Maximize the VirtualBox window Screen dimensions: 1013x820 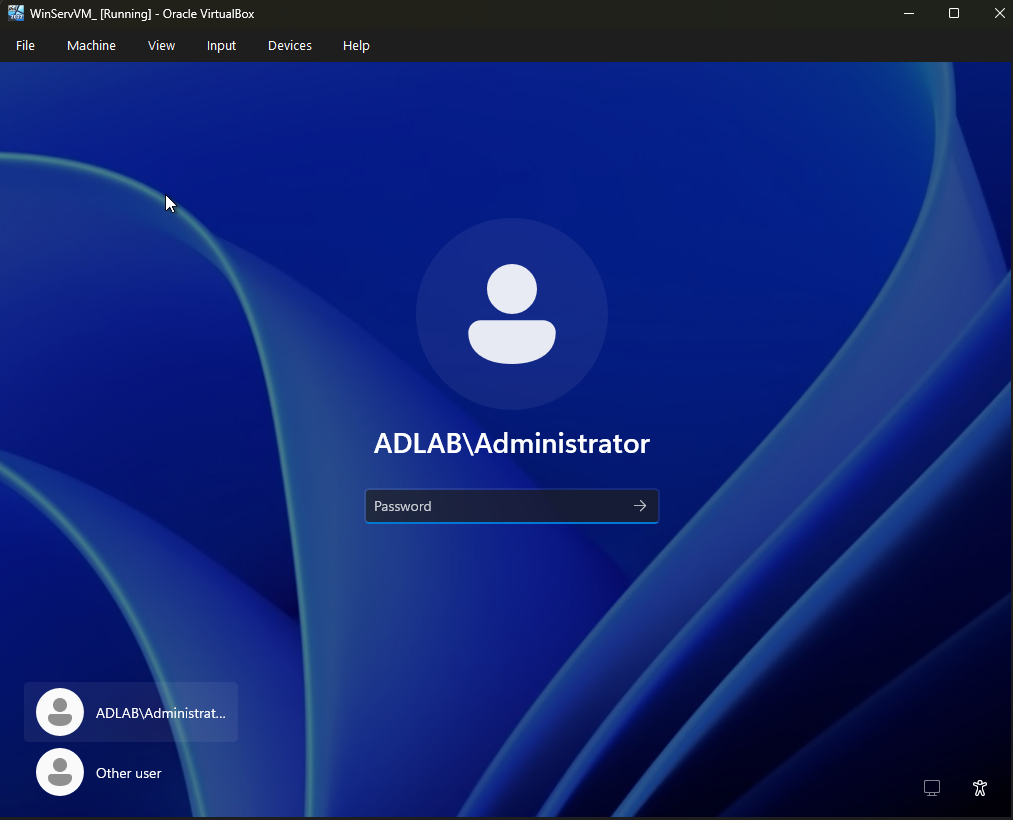954,14
